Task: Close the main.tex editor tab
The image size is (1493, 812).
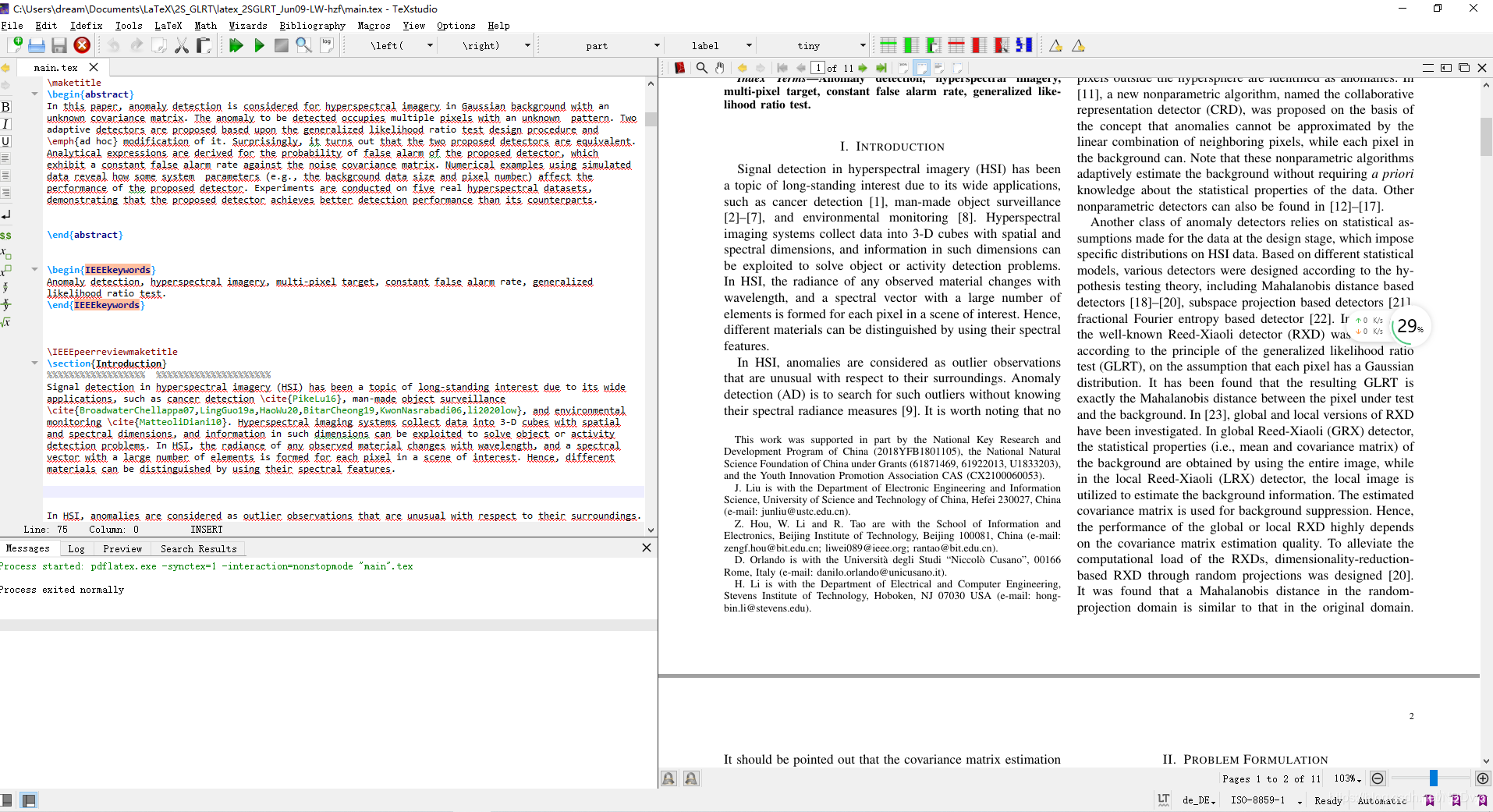Action: tap(94, 68)
